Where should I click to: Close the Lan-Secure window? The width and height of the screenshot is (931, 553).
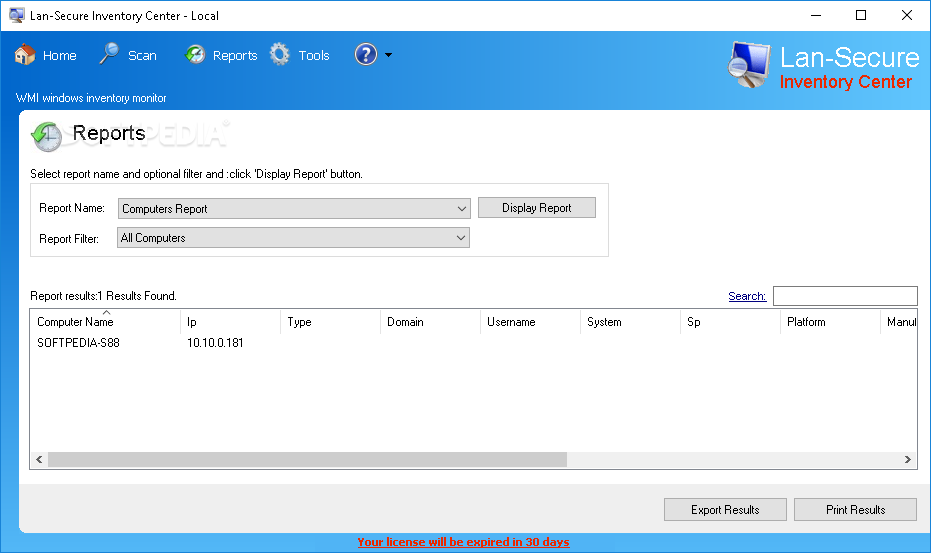pyautogui.click(x=907, y=15)
